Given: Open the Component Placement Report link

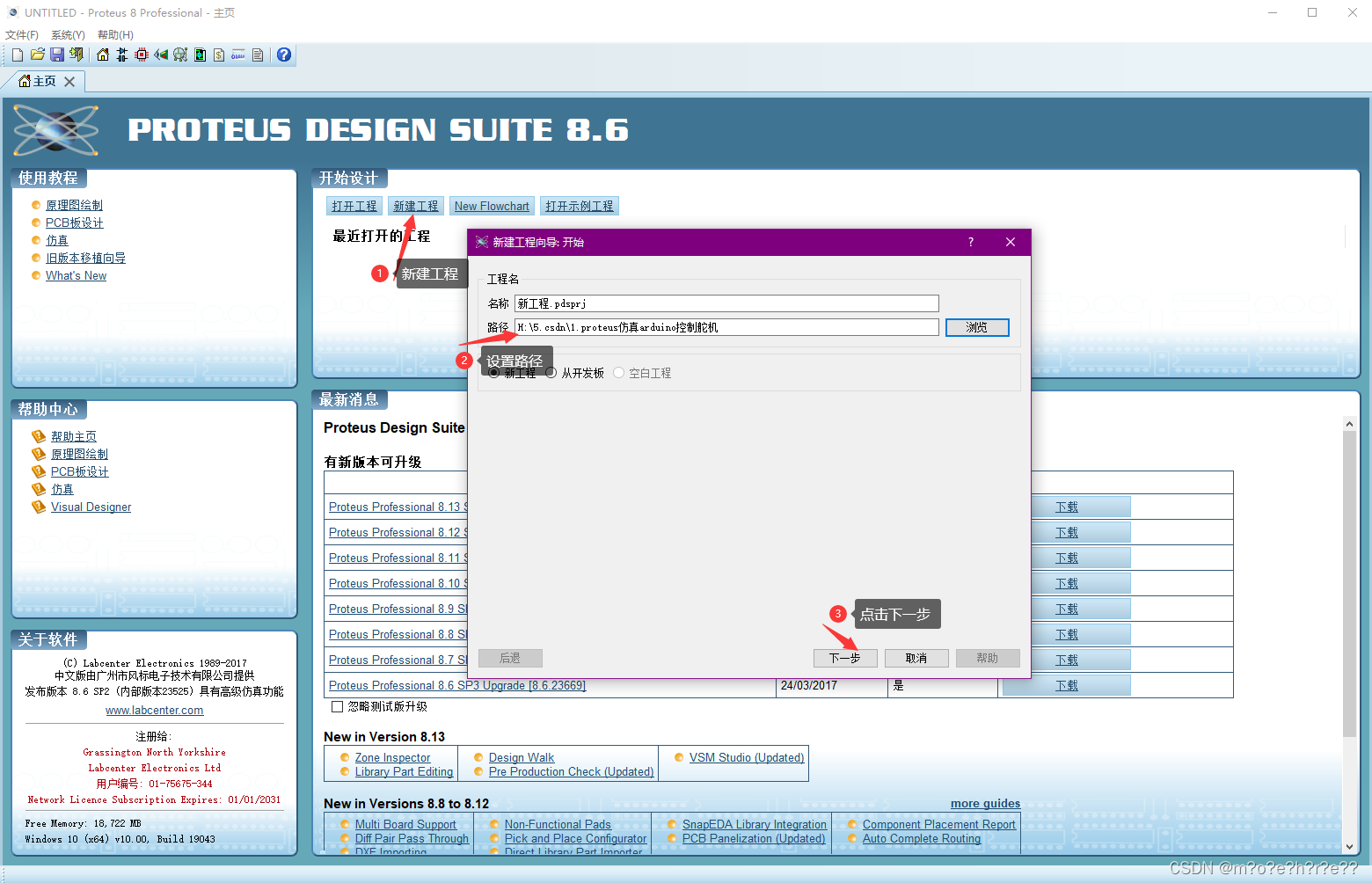Looking at the screenshot, I should tap(939, 824).
